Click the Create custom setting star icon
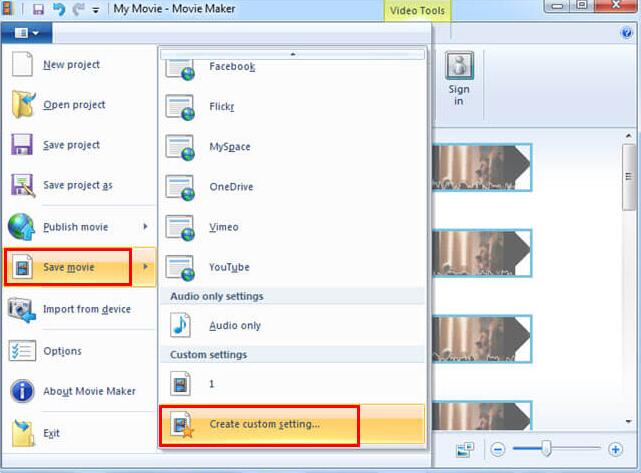Viewport: 641px width, 473px height. (182, 425)
